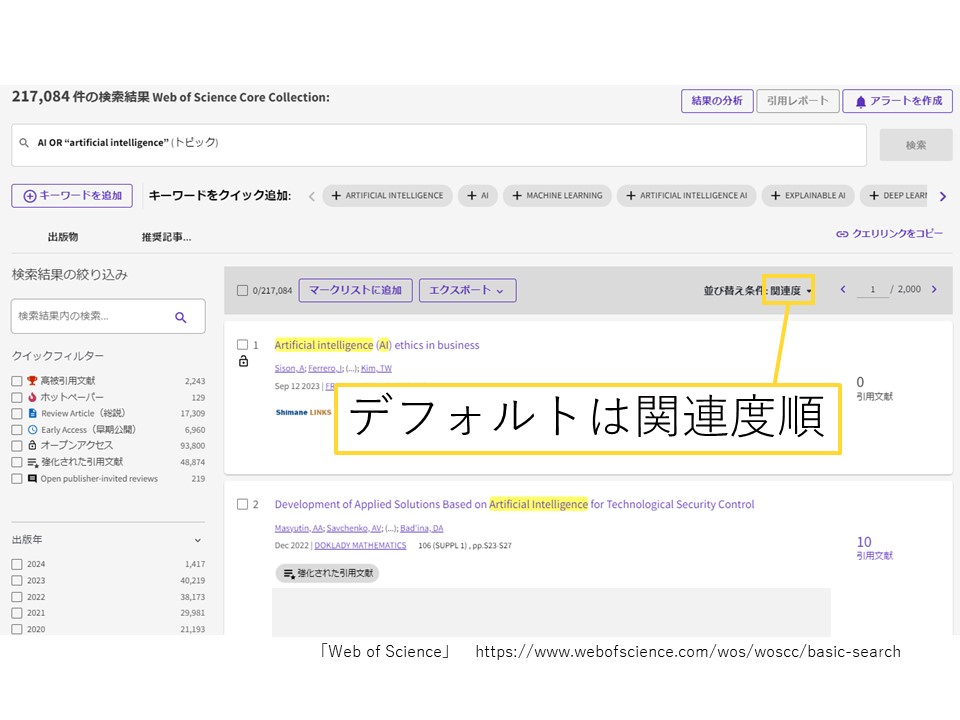Add quick keyword EXPLAINABLE AI

tap(808, 195)
